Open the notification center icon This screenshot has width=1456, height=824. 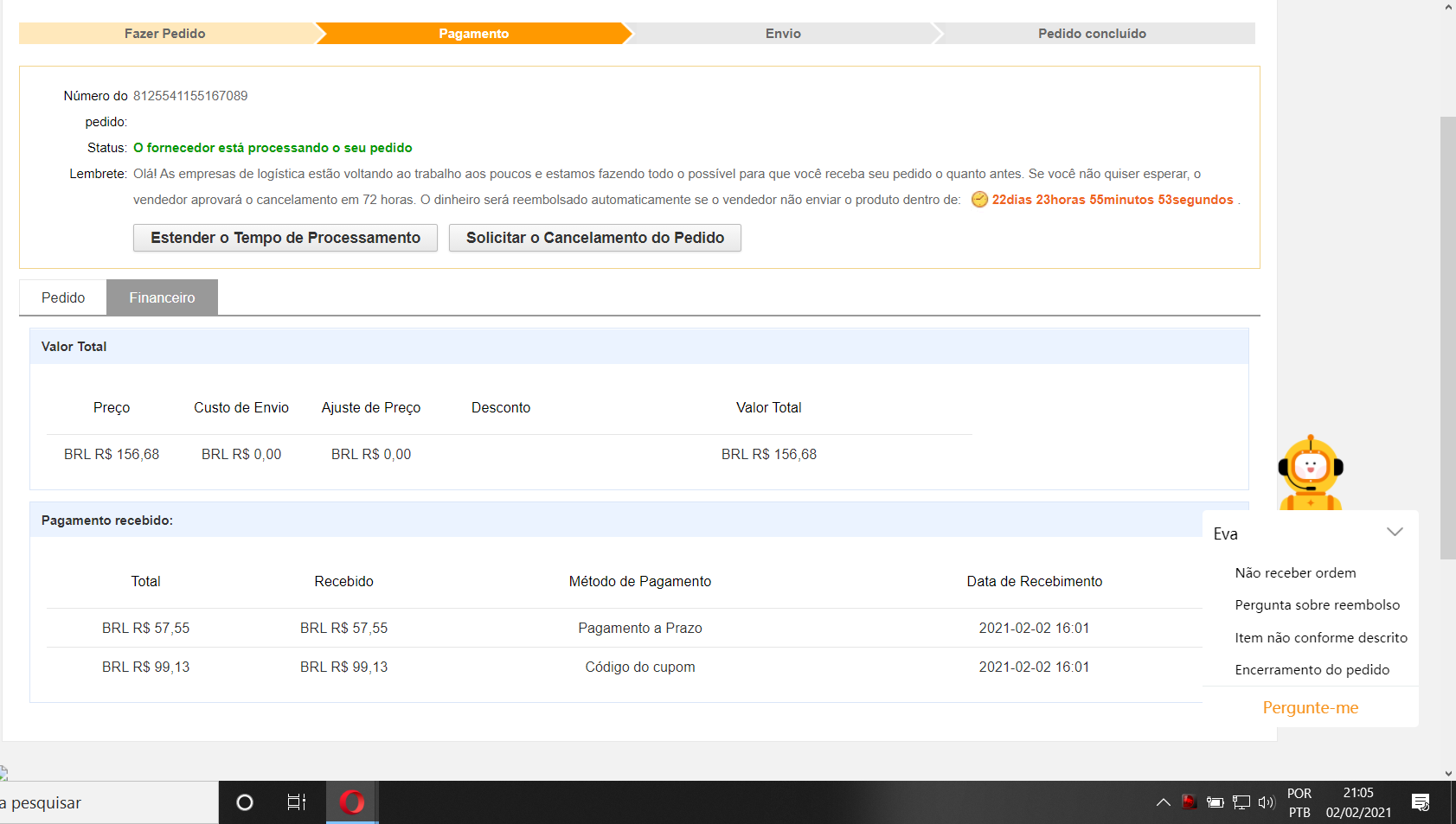pos(1421,802)
